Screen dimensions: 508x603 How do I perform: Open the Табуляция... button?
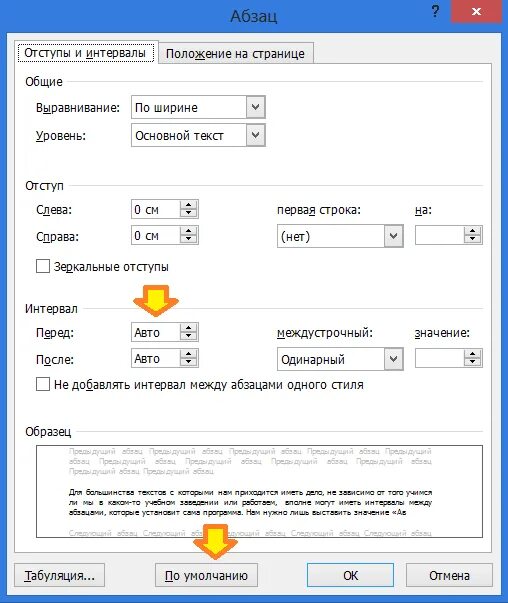pyautogui.click(x=60, y=575)
